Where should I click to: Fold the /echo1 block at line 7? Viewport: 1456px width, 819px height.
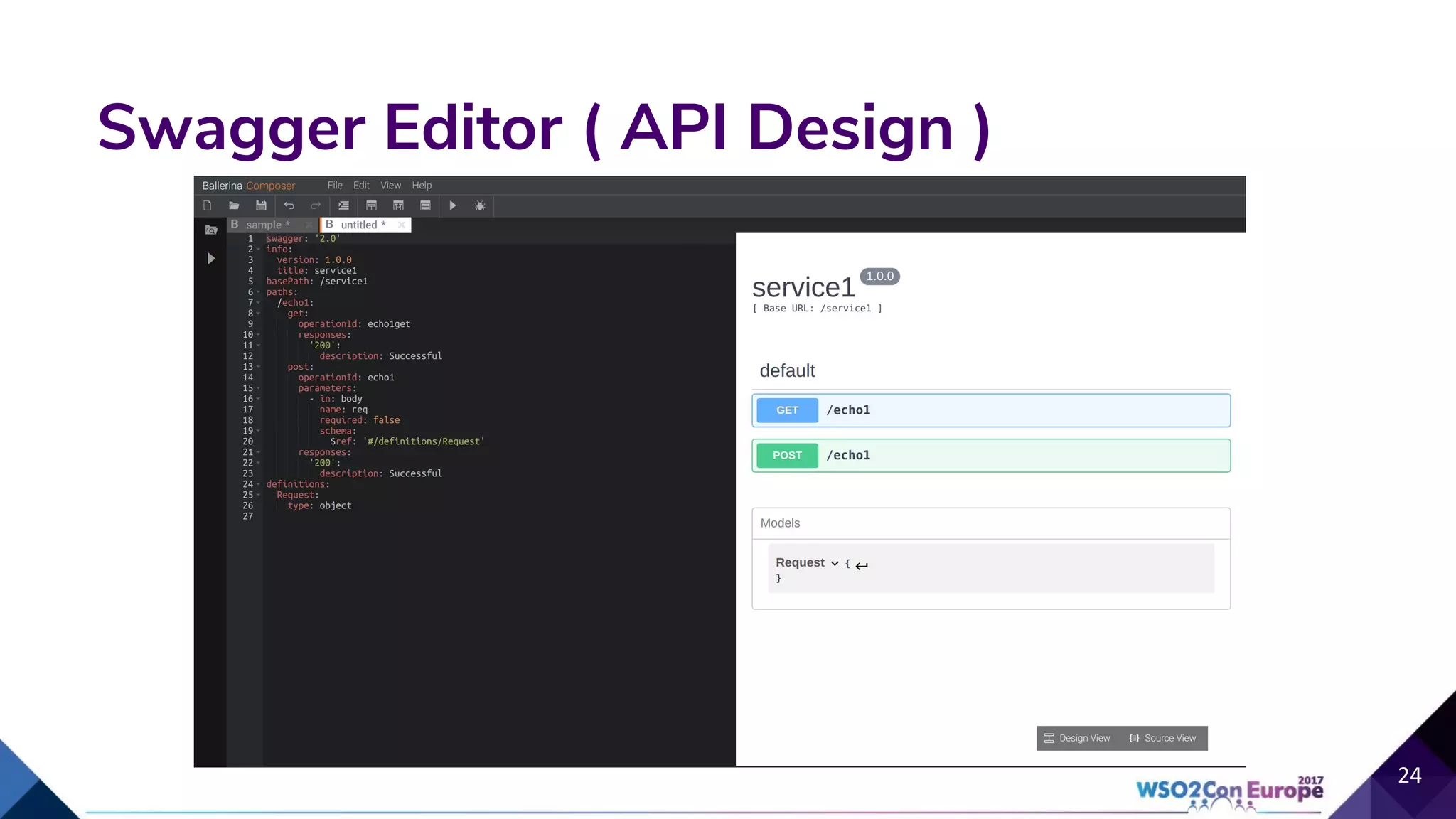tap(258, 303)
